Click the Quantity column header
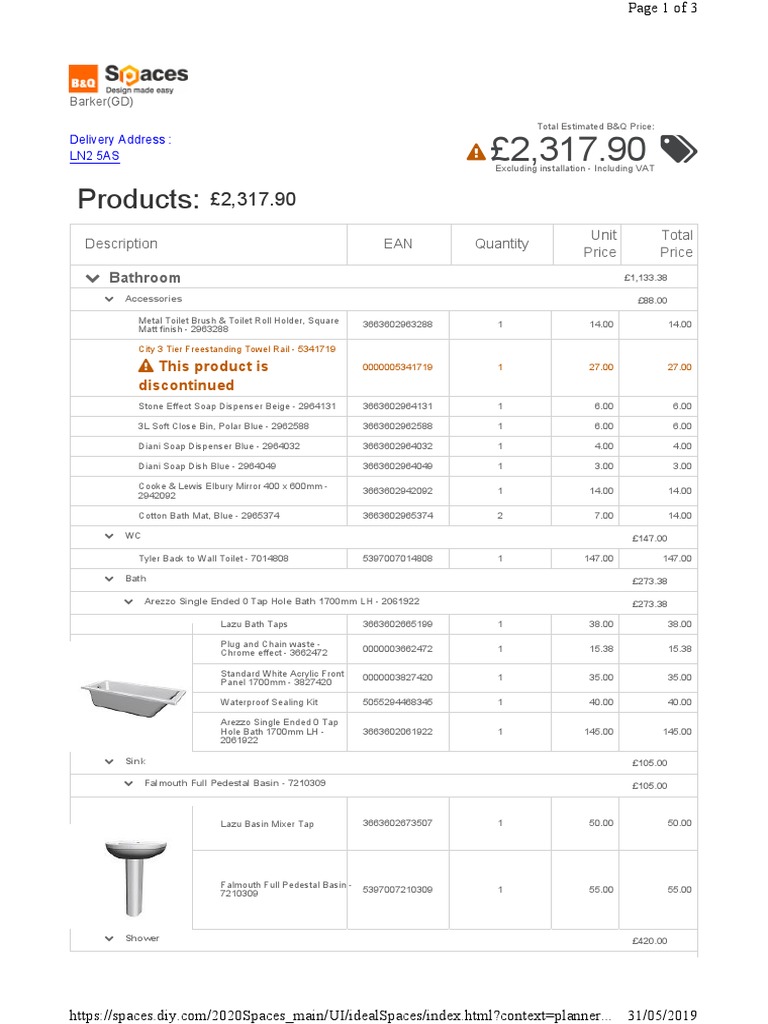This screenshot has width=768, height=1024. [x=501, y=244]
